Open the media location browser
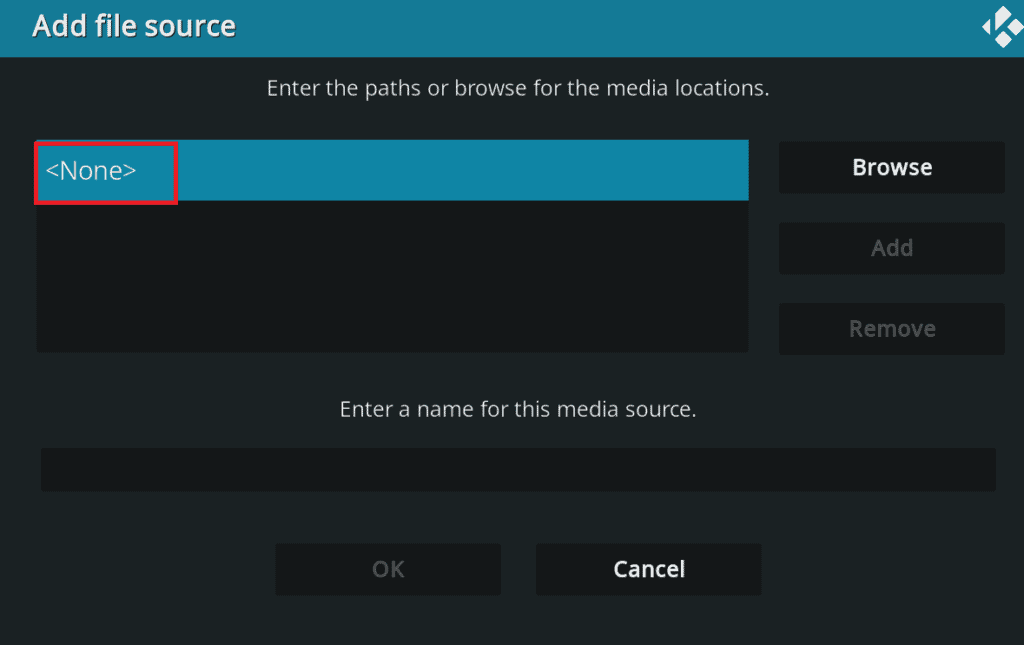 pos(891,167)
